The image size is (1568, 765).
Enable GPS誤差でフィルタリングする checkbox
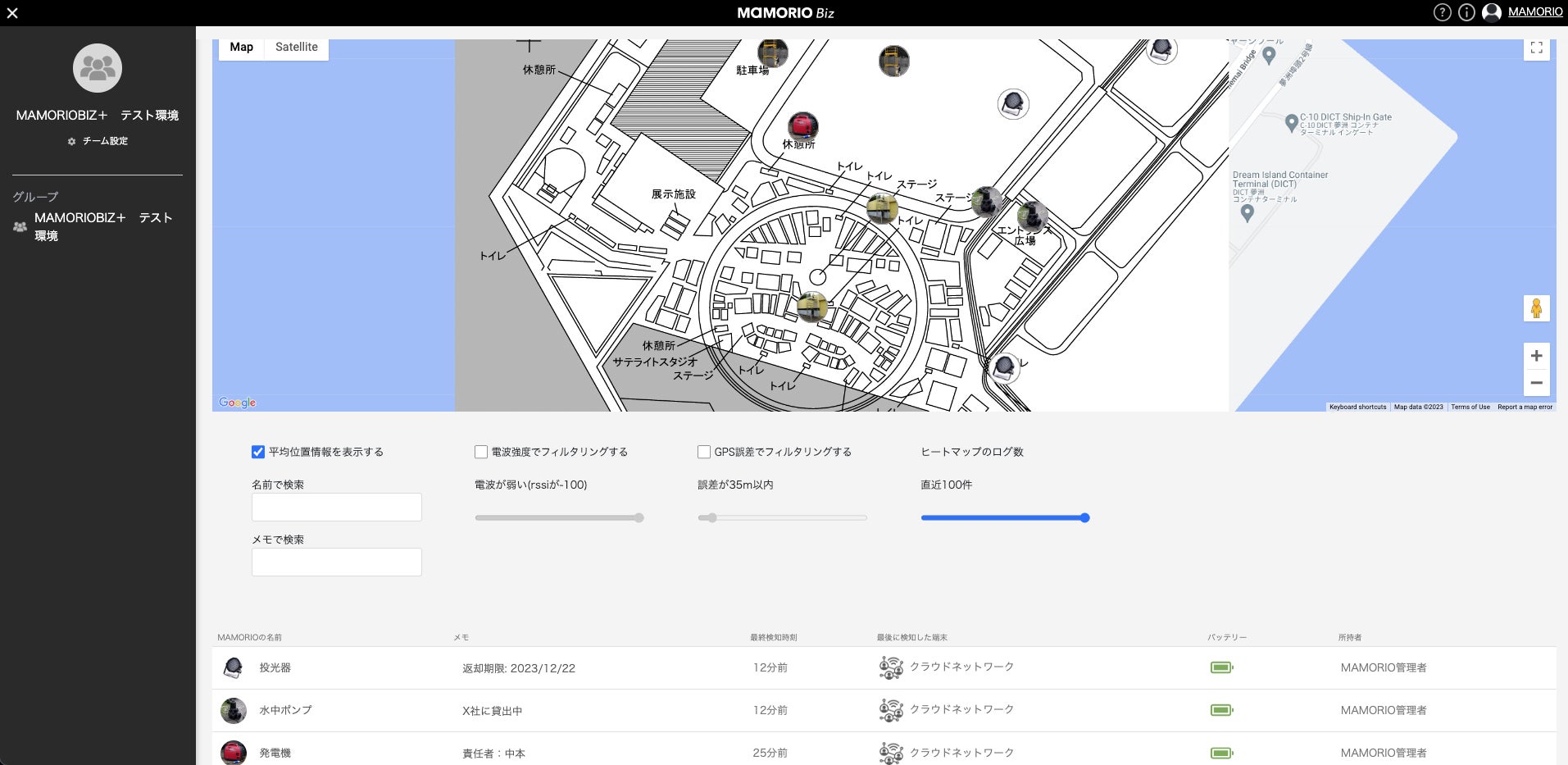click(704, 452)
